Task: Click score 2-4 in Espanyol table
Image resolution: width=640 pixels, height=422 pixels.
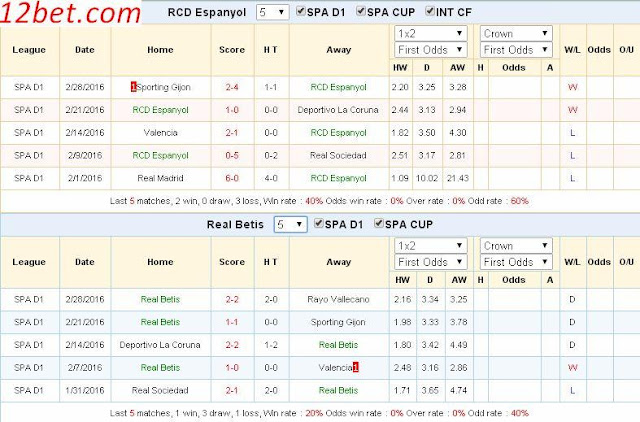Action: point(232,87)
